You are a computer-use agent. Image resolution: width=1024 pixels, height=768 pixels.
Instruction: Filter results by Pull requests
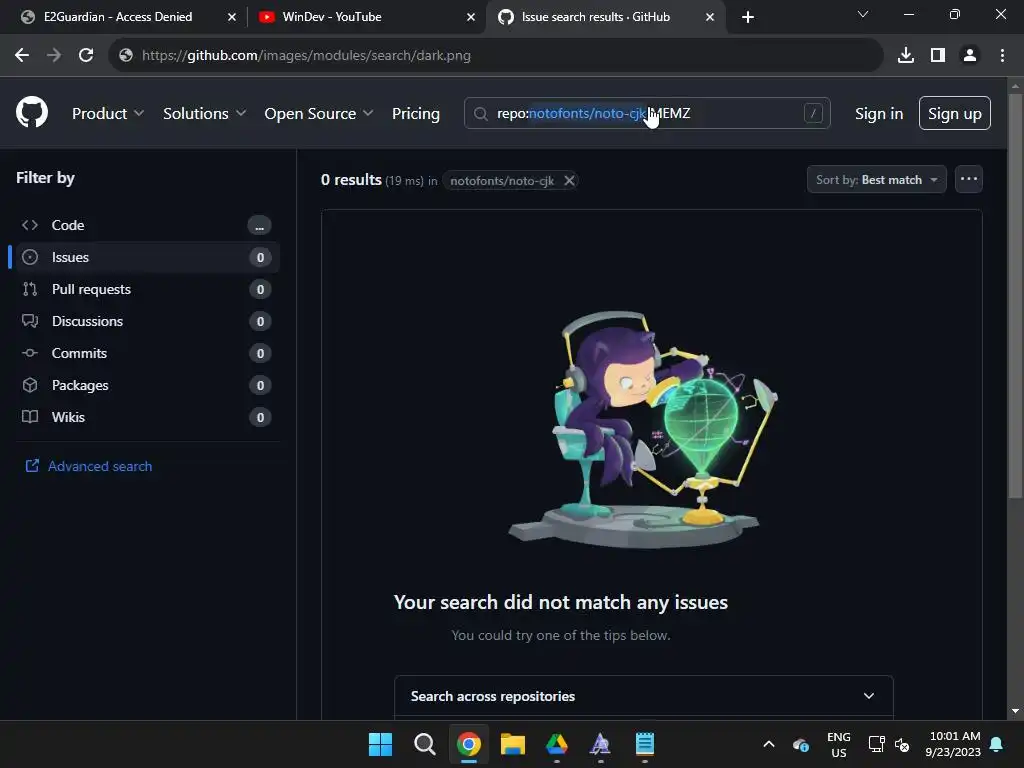[x=146, y=289]
